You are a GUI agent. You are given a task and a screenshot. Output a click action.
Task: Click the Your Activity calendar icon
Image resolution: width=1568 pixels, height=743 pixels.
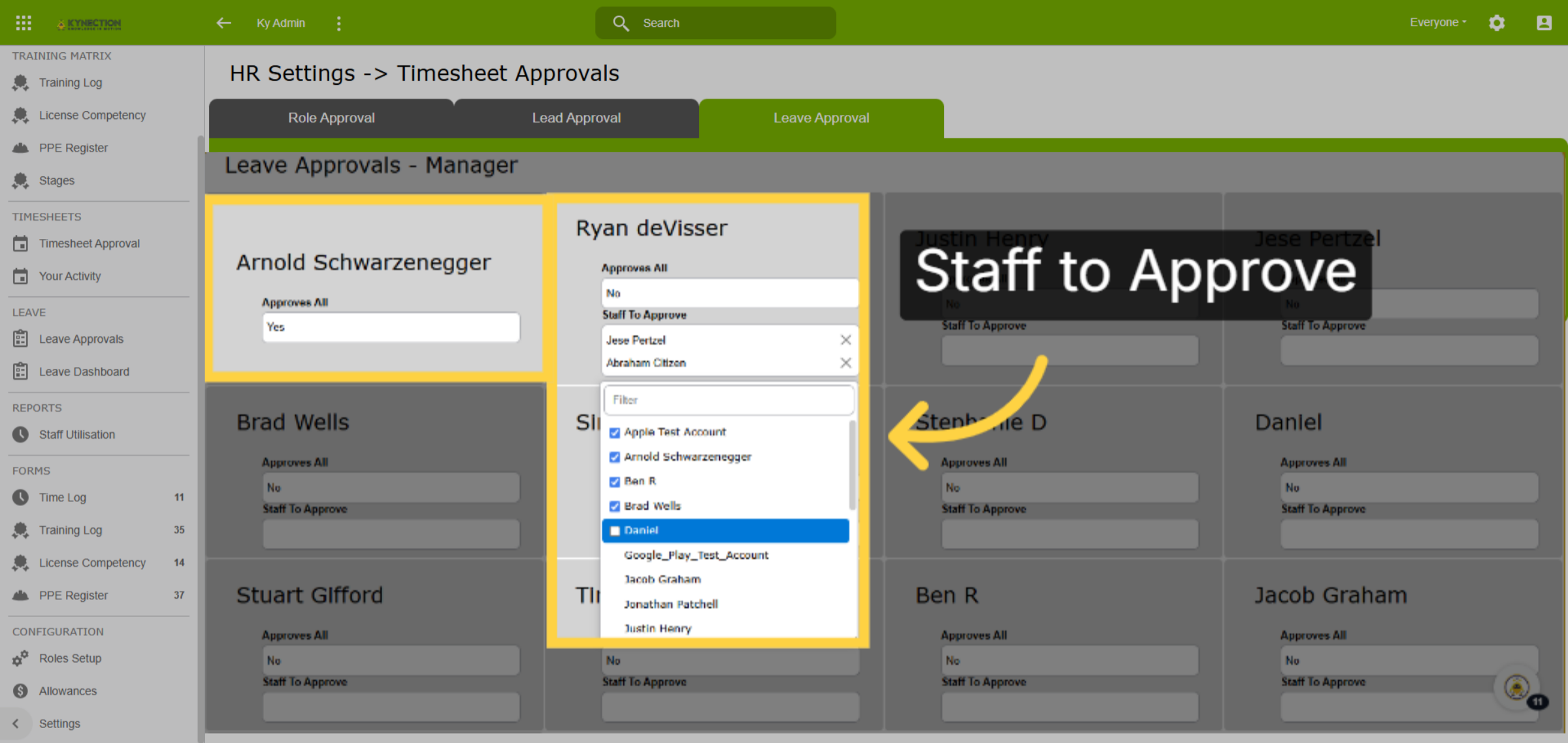(20, 276)
